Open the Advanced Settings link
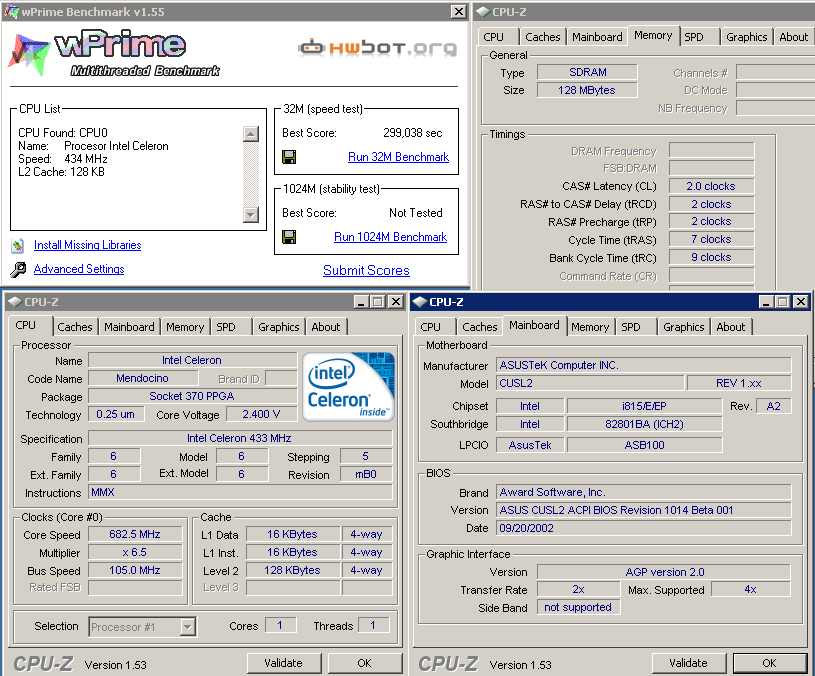The width and height of the screenshot is (815, 676). coord(79,269)
